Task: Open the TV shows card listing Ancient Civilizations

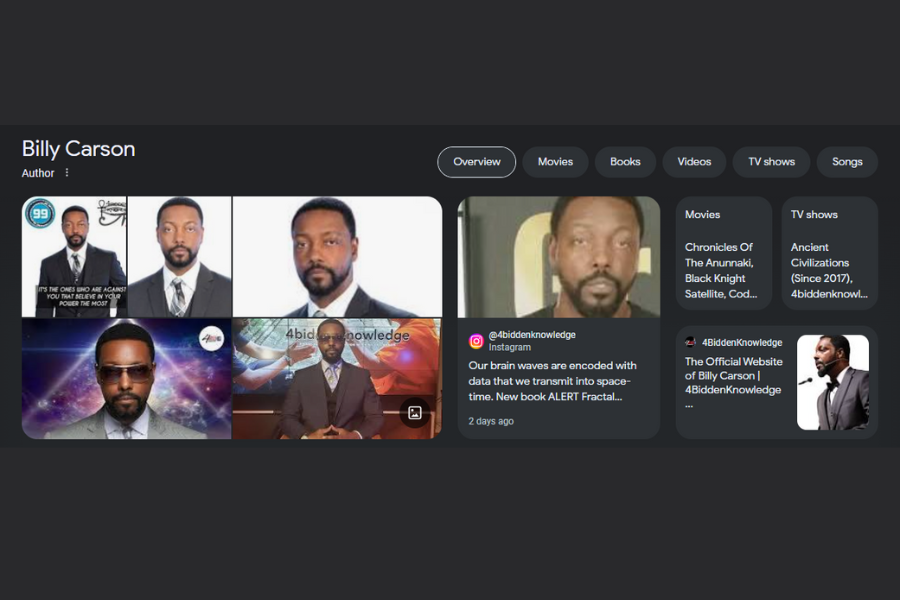Action: tap(829, 253)
